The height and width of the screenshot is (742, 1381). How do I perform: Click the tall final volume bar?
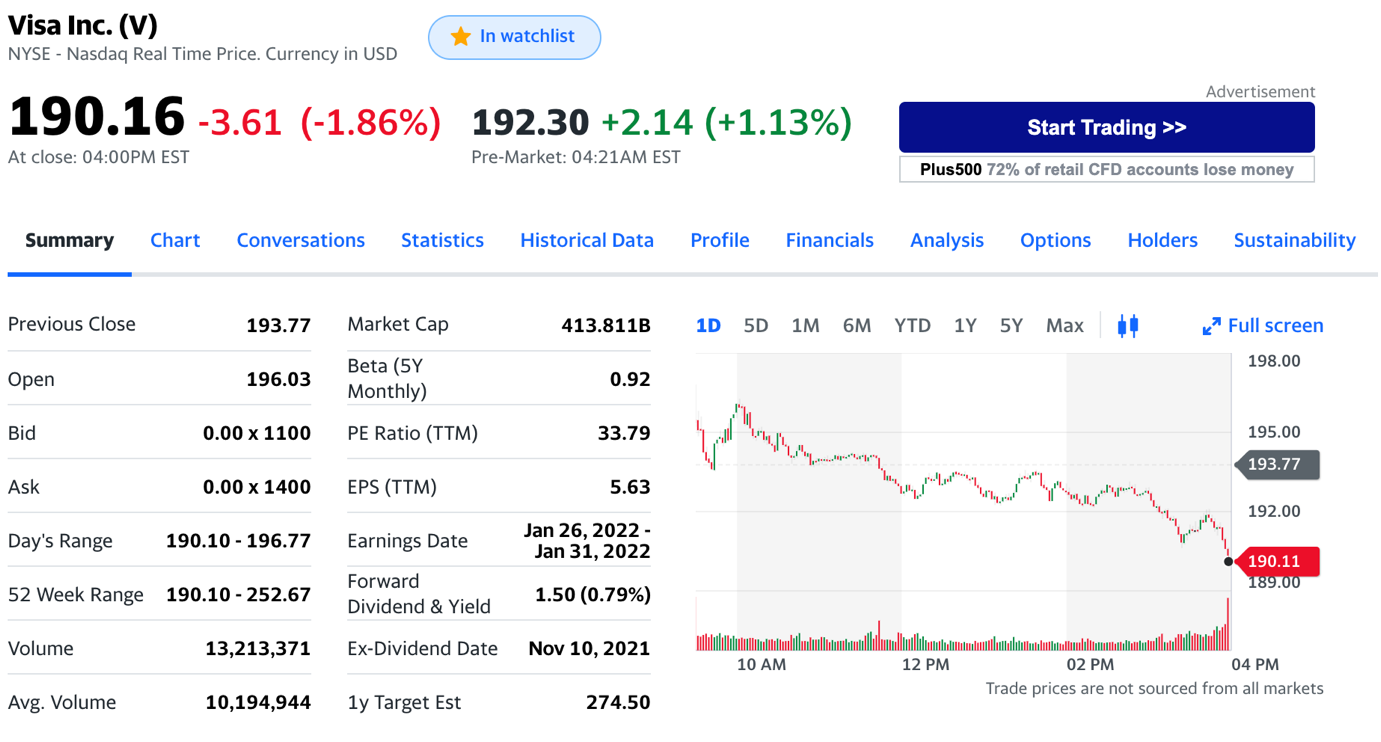coord(1227,624)
